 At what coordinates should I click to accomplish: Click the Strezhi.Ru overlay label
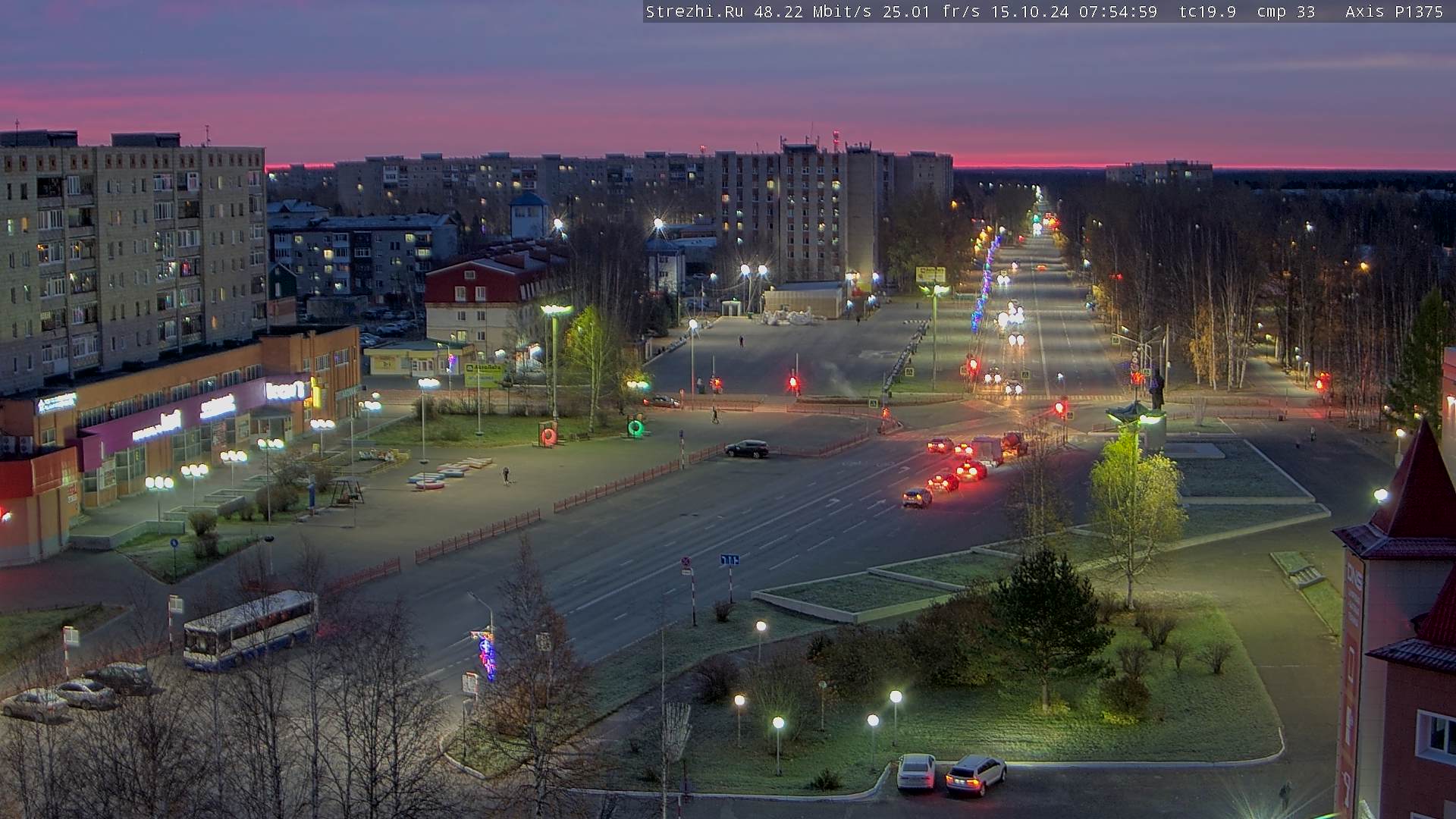695,11
